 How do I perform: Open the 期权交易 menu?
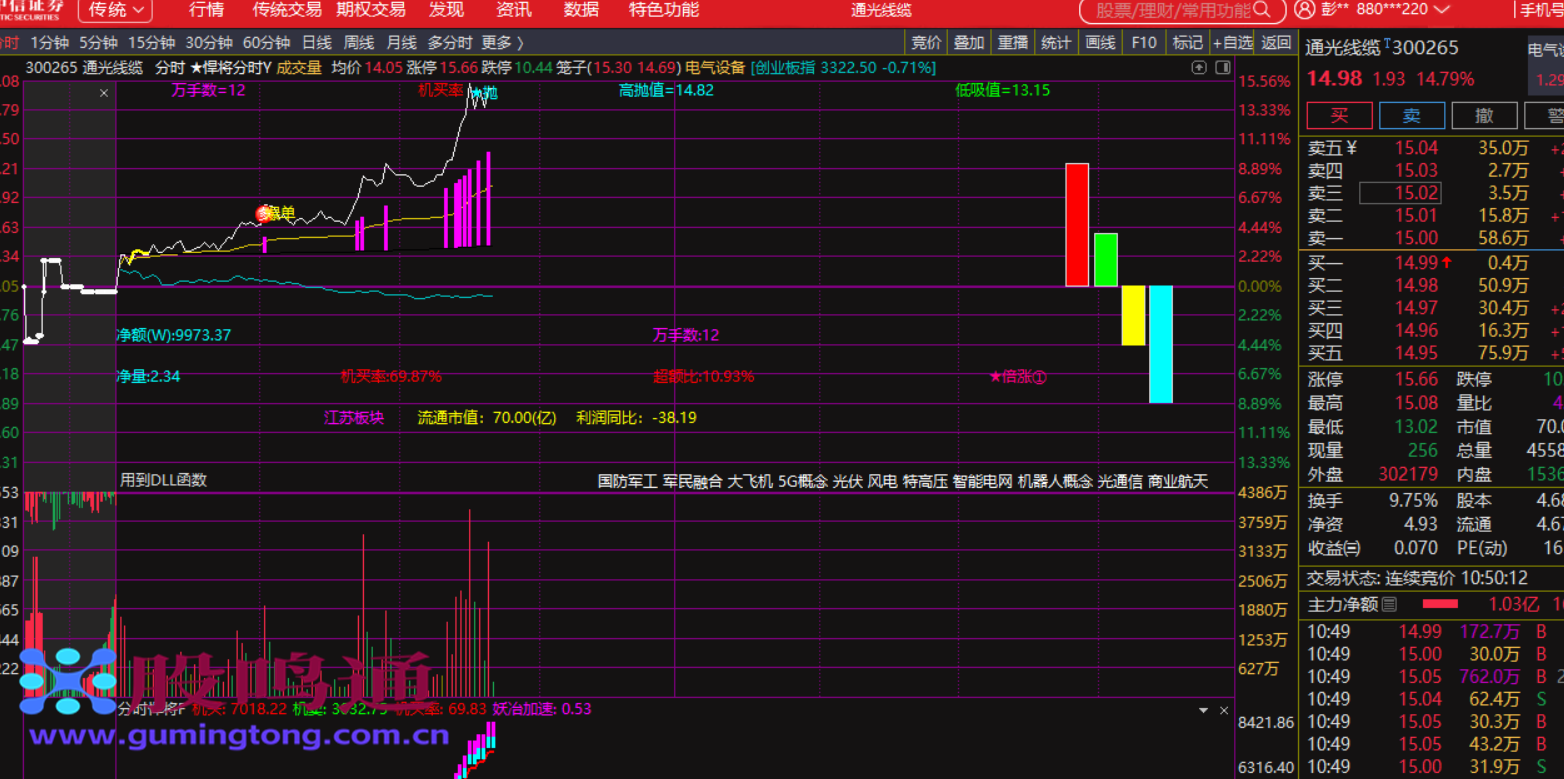[x=371, y=10]
